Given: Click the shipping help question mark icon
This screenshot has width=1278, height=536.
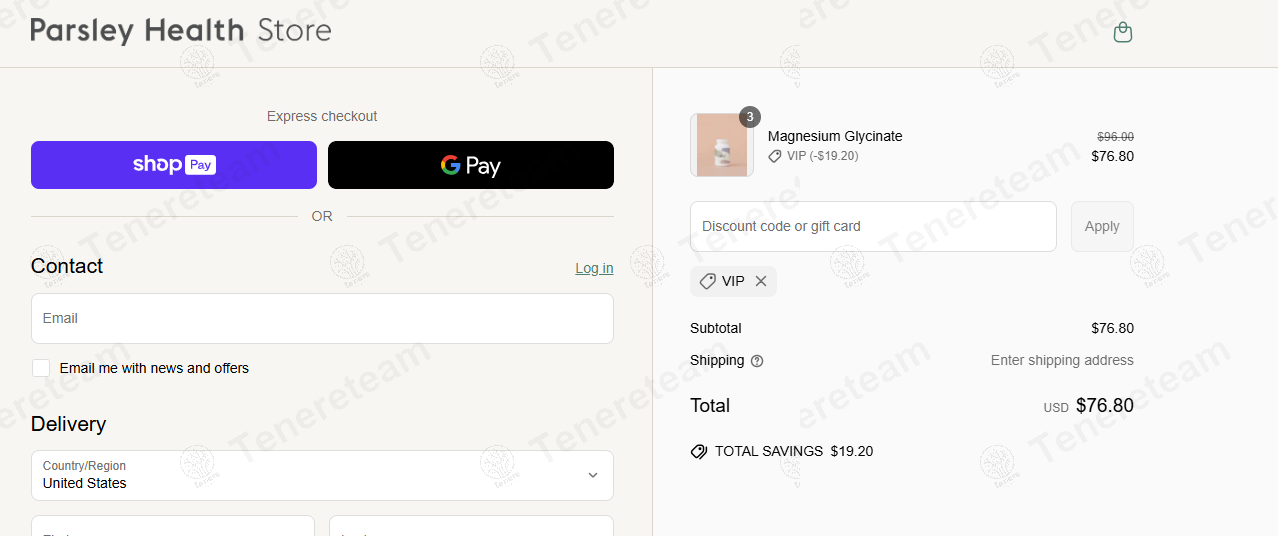Looking at the screenshot, I should 757,361.
